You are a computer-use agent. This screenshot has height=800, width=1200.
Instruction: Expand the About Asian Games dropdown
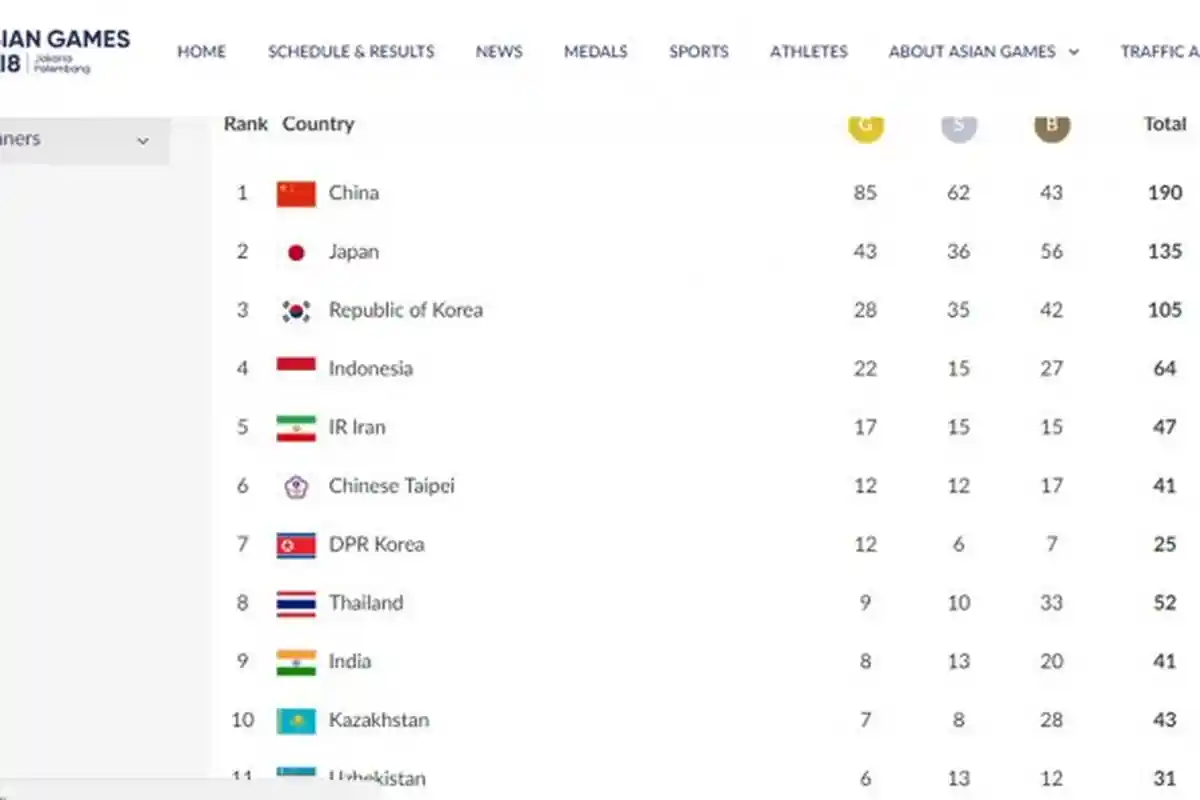coord(983,51)
